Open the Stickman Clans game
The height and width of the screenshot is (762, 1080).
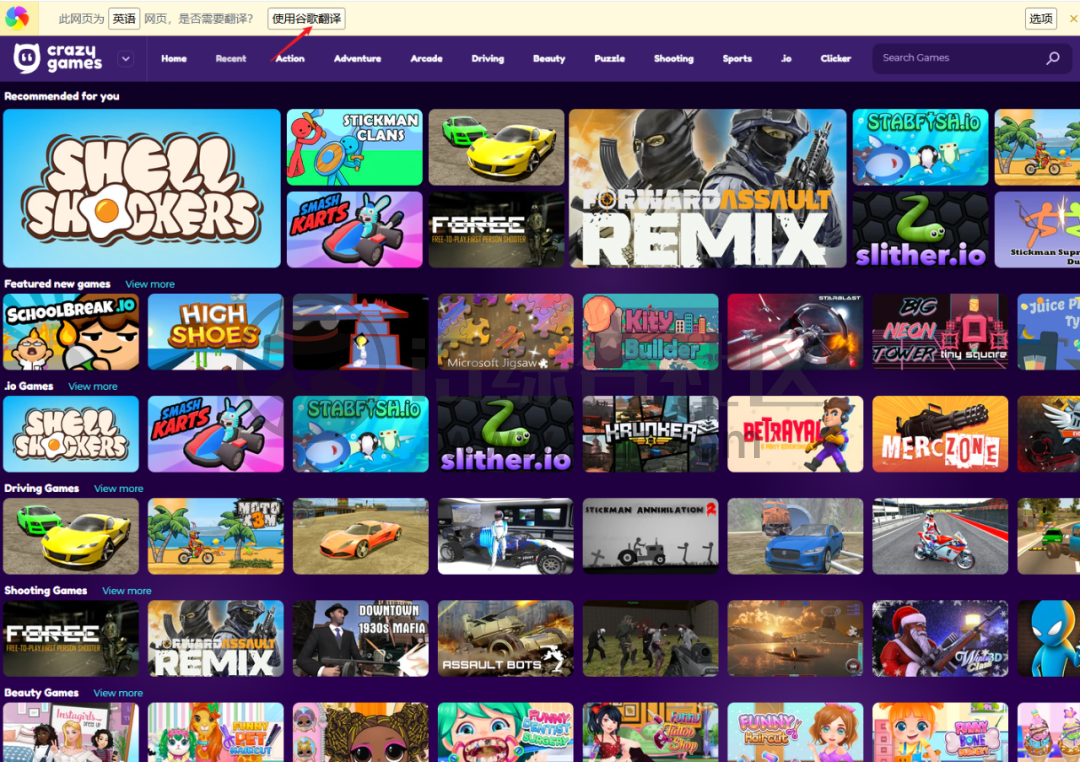click(x=355, y=147)
